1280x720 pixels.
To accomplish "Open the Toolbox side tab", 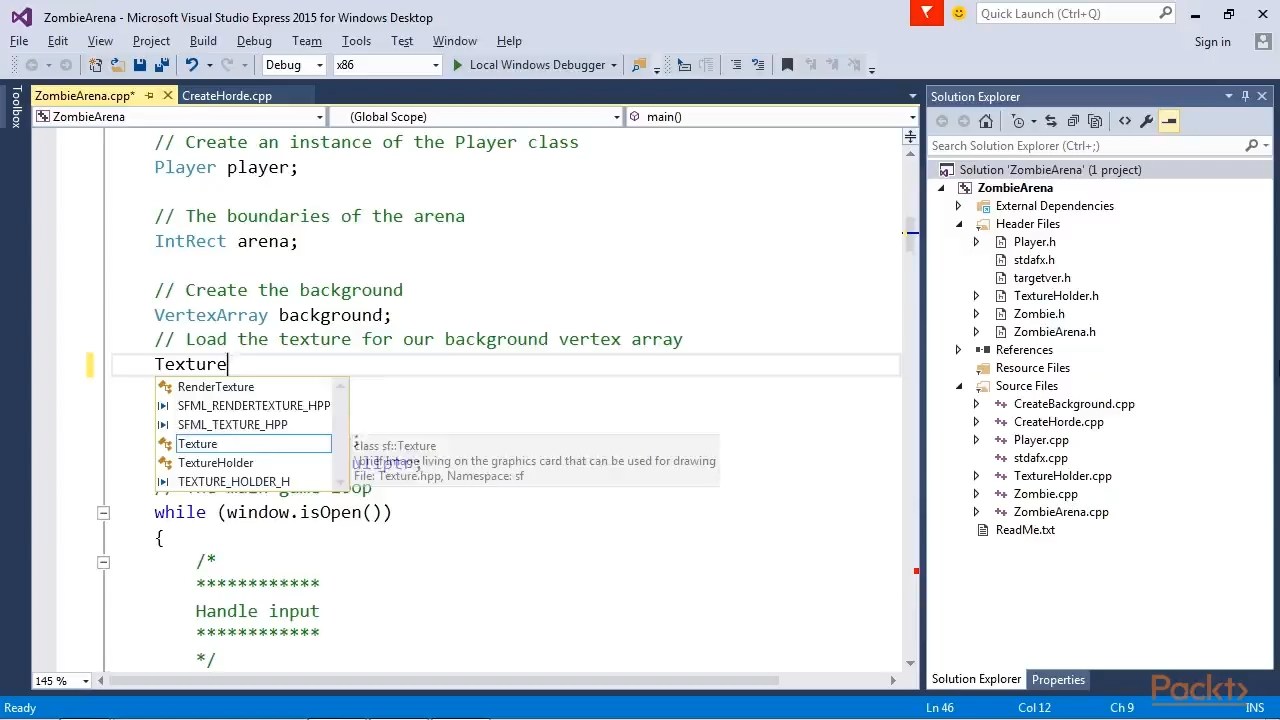I will (16, 107).
